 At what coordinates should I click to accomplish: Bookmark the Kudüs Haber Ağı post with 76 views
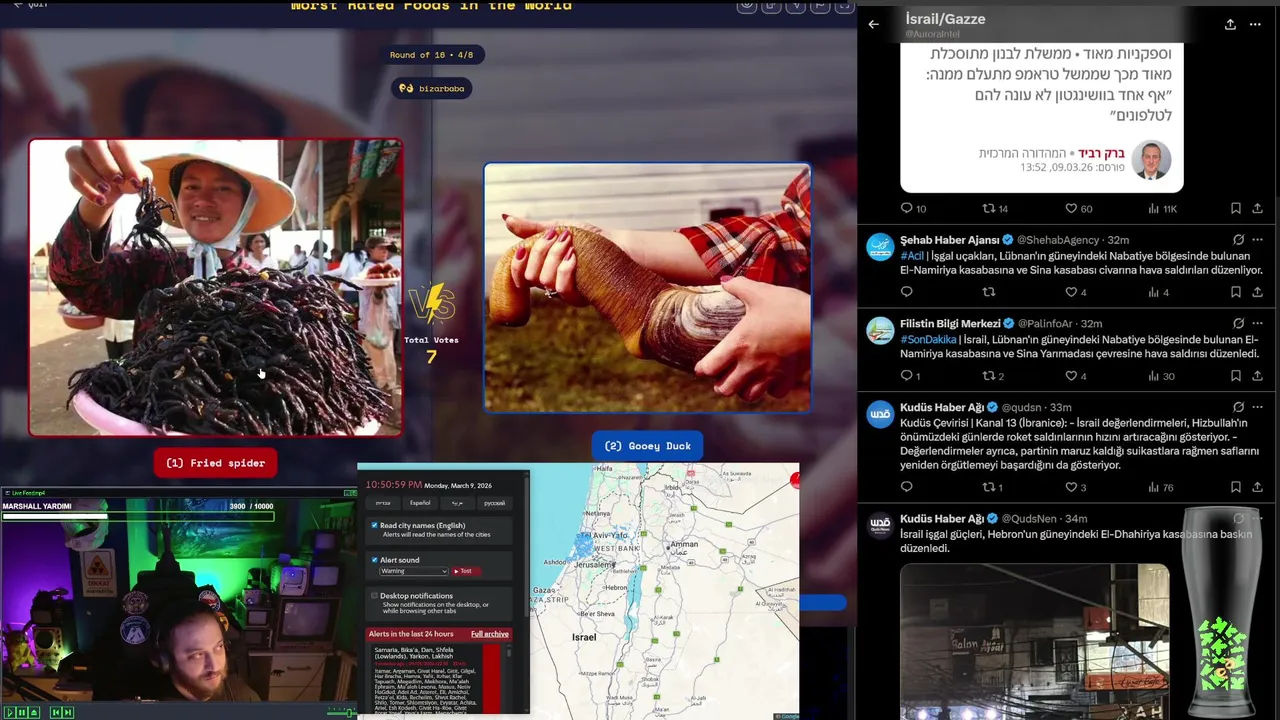(x=1236, y=487)
